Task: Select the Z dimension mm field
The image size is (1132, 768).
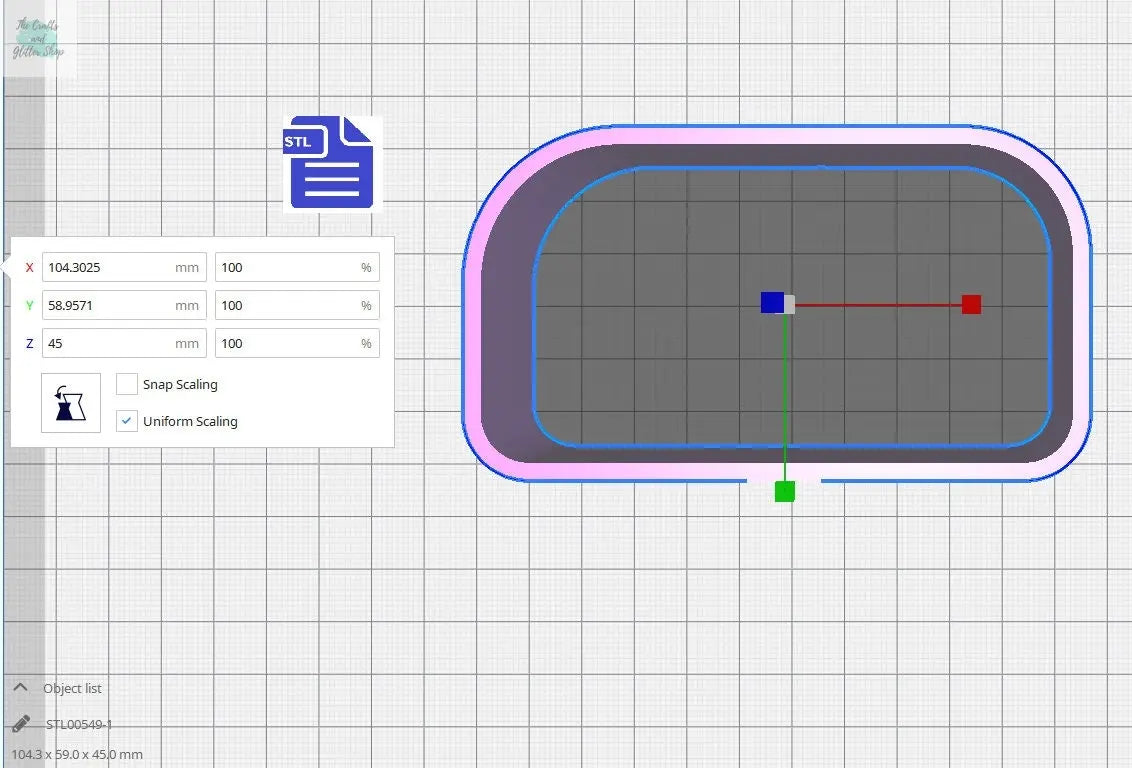Action: point(108,343)
